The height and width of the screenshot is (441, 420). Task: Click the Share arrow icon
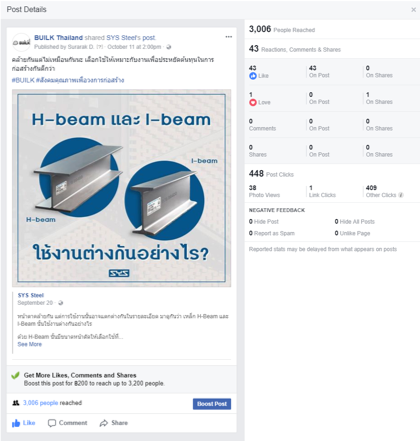[x=104, y=423]
